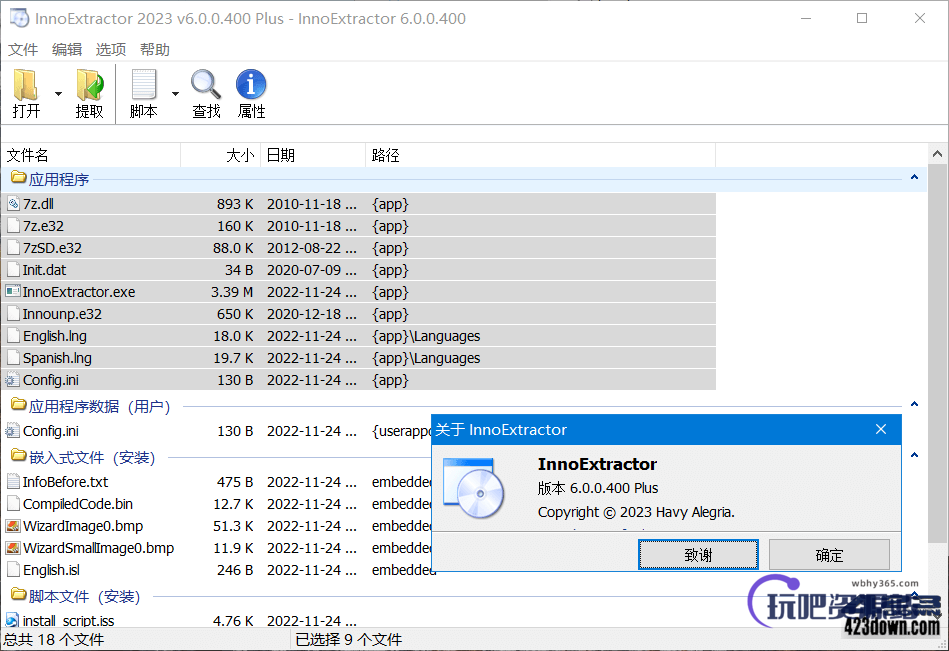Click the 提取 (Extract) toolbar icon
Image resolution: width=949 pixels, height=651 pixels.
pyautogui.click(x=90, y=85)
